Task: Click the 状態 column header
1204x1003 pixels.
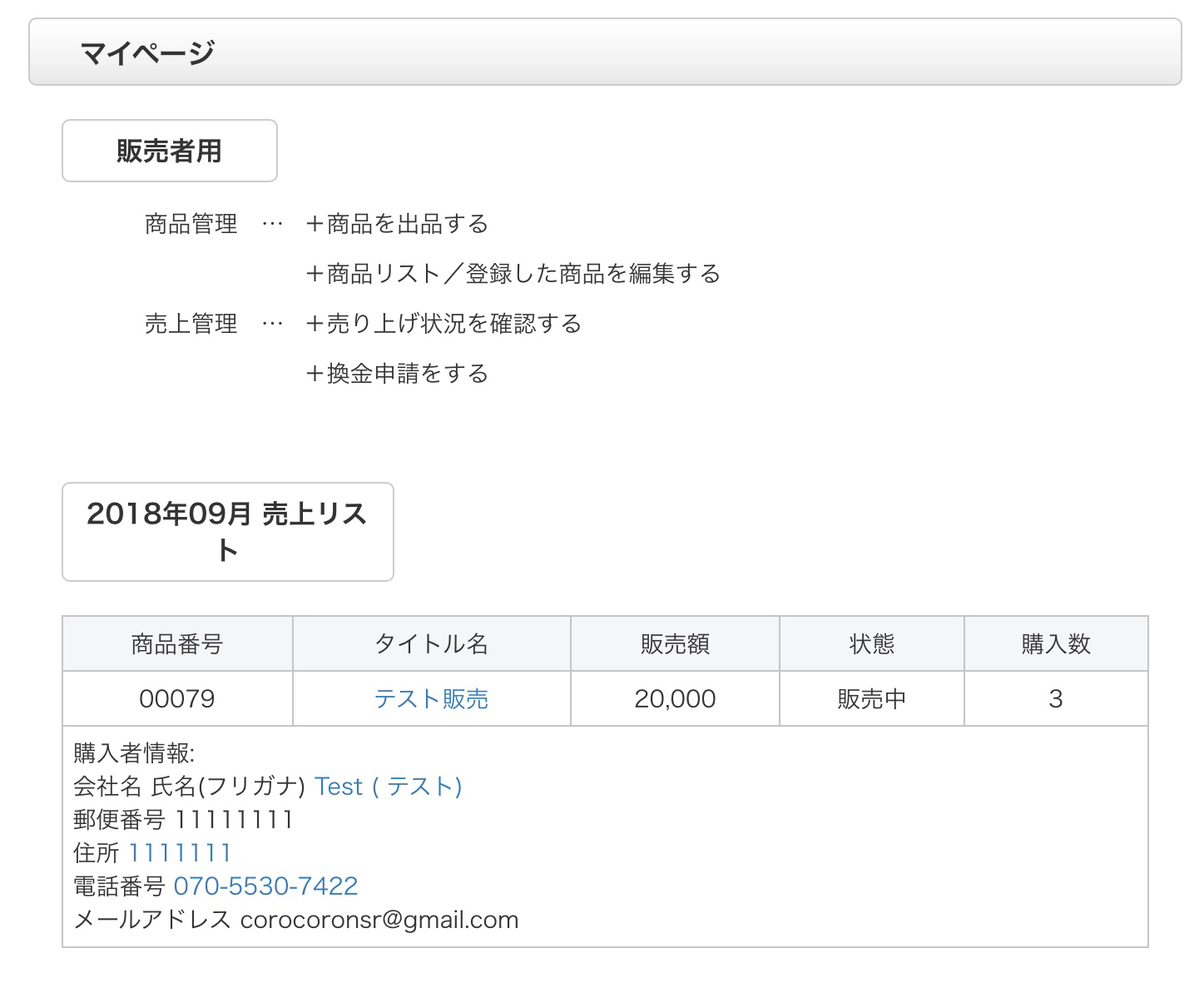Action: coord(871,643)
